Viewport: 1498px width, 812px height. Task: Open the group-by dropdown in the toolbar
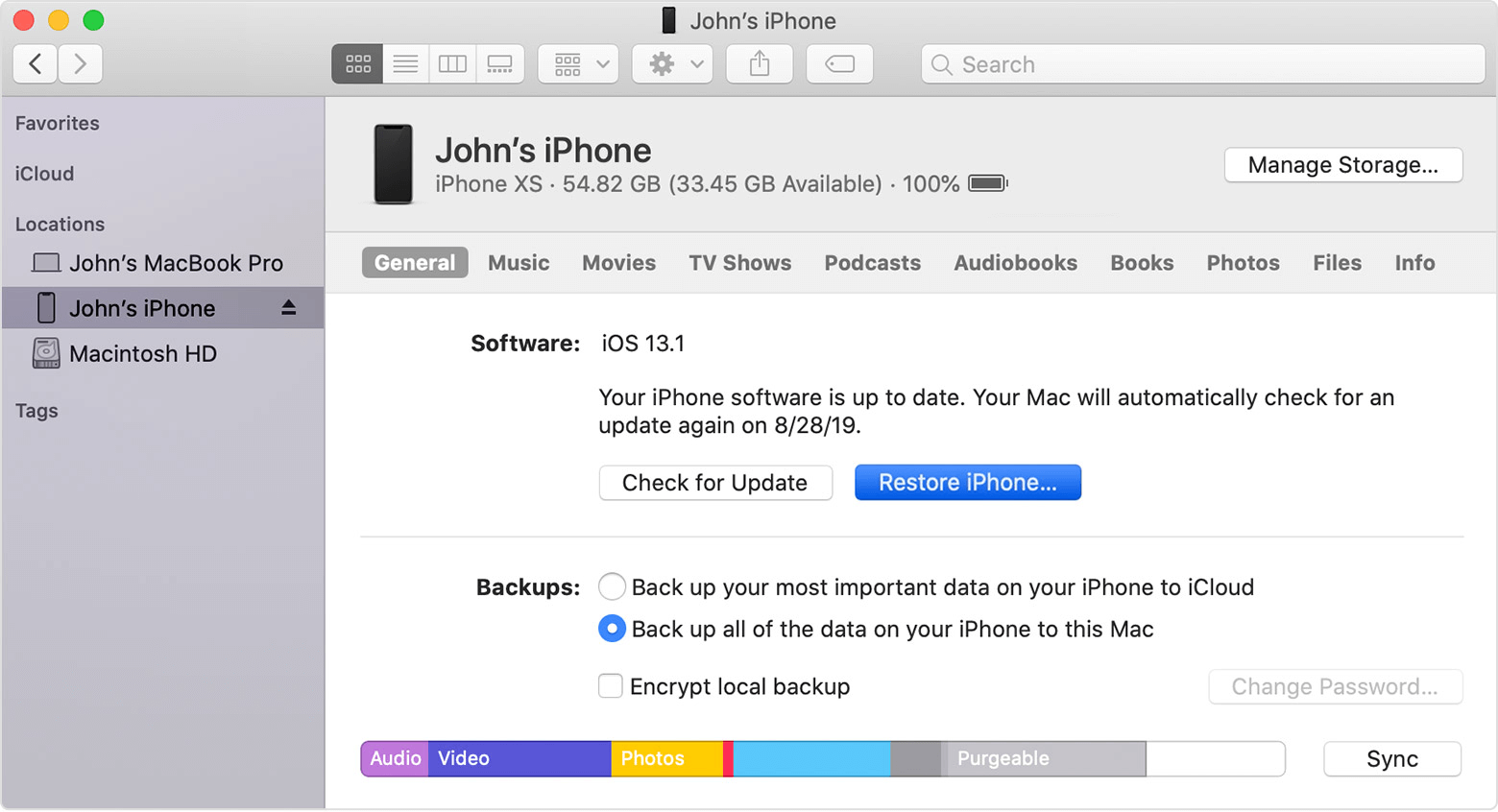coord(577,63)
